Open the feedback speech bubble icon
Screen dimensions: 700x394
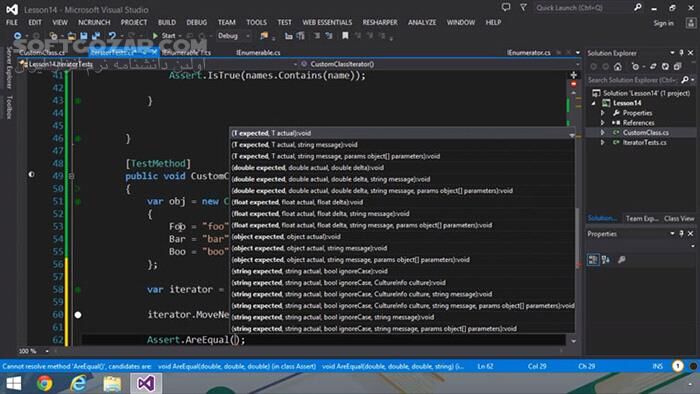(506, 8)
